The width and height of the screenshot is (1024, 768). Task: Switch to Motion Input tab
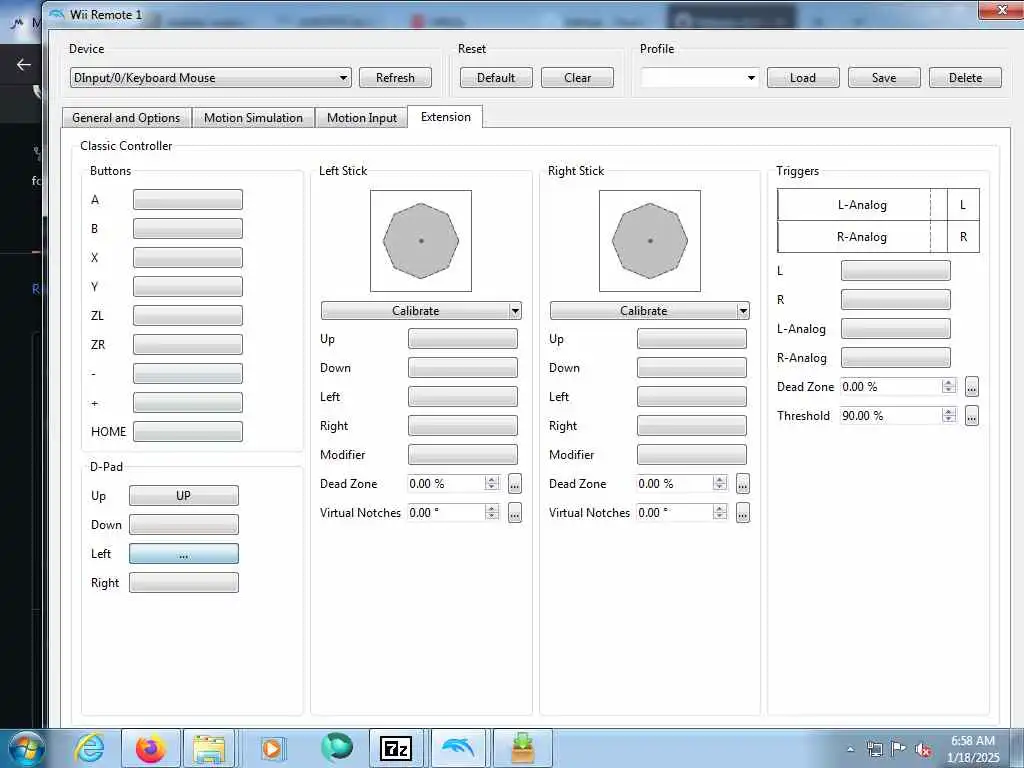pyautogui.click(x=362, y=118)
